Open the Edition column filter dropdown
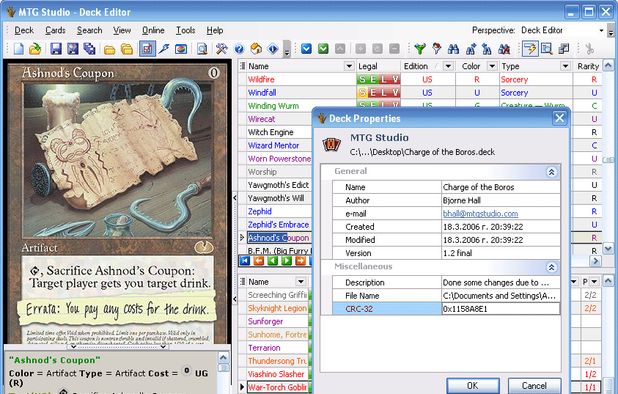Viewport: 618px width, 394px height. click(448, 66)
